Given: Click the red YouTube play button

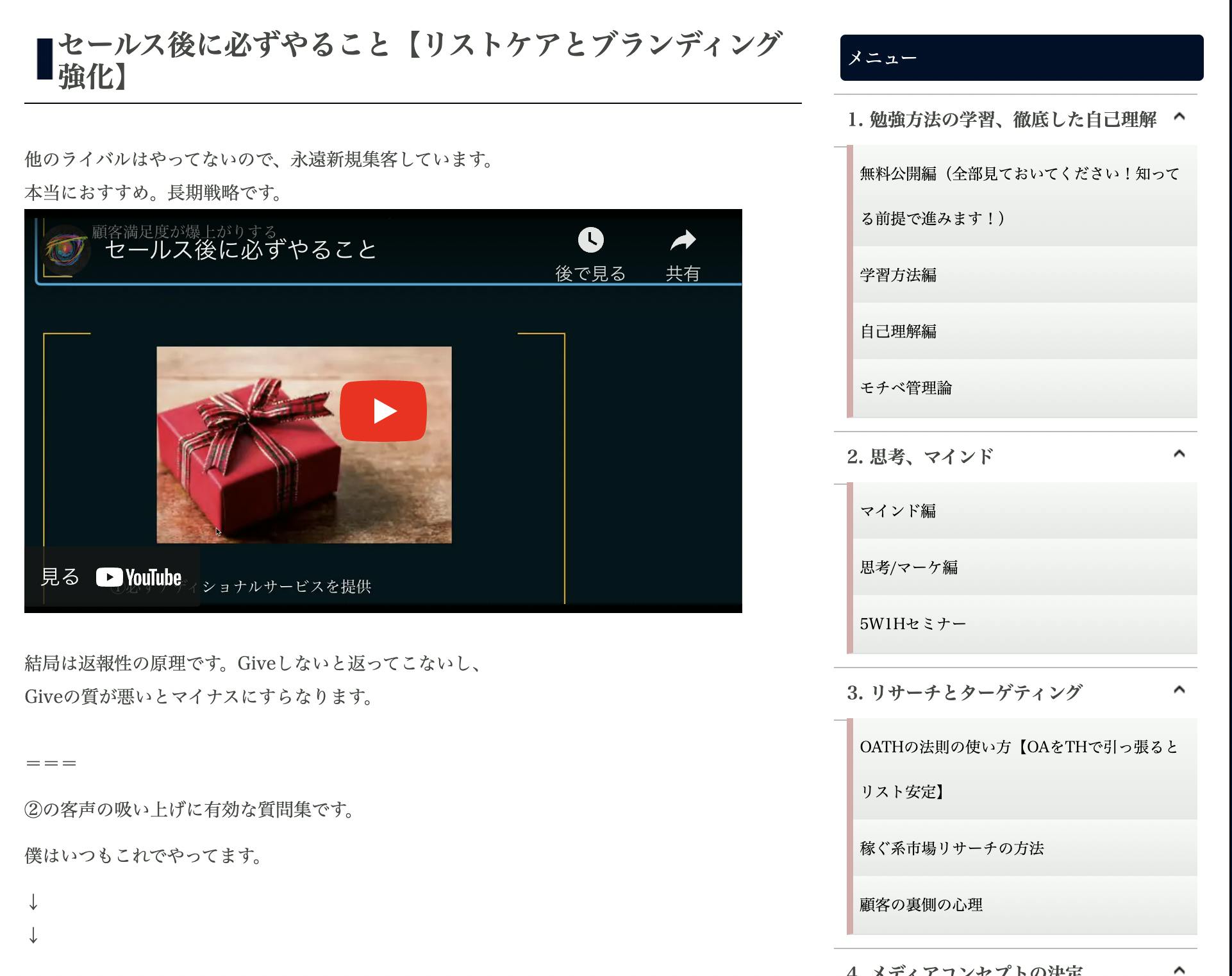Looking at the screenshot, I should point(383,411).
